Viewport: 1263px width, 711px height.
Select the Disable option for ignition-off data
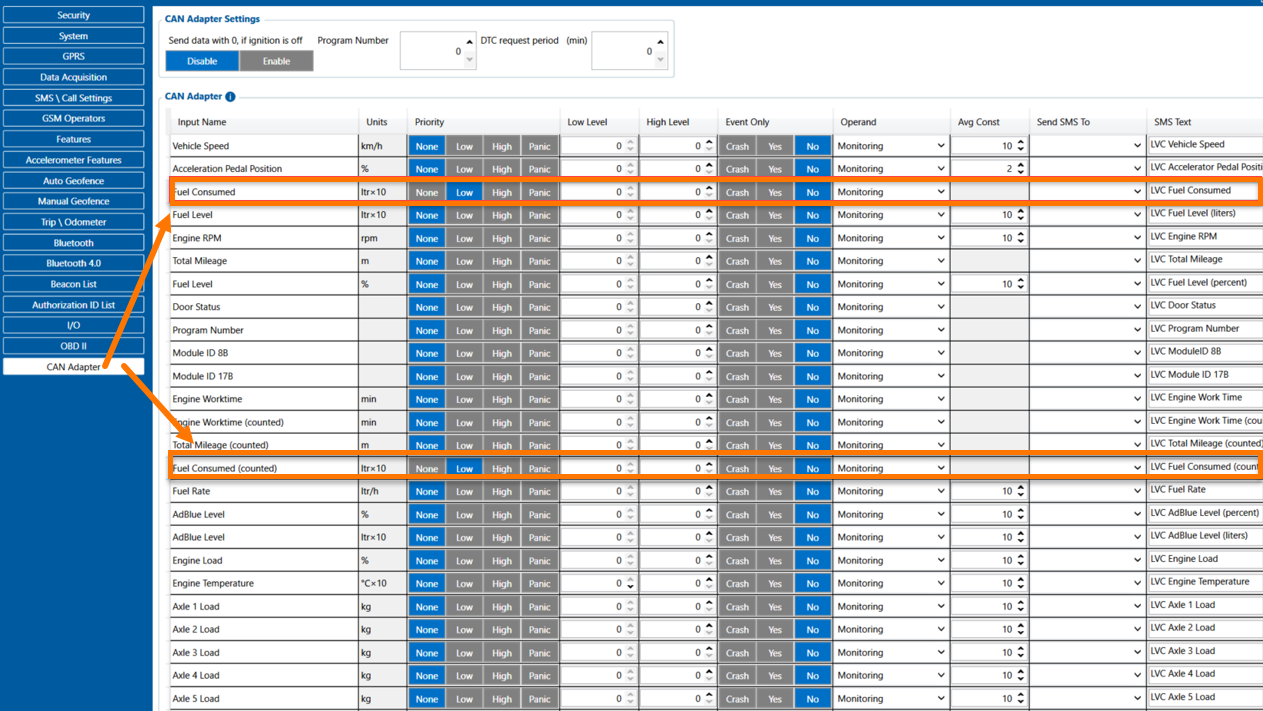202,61
